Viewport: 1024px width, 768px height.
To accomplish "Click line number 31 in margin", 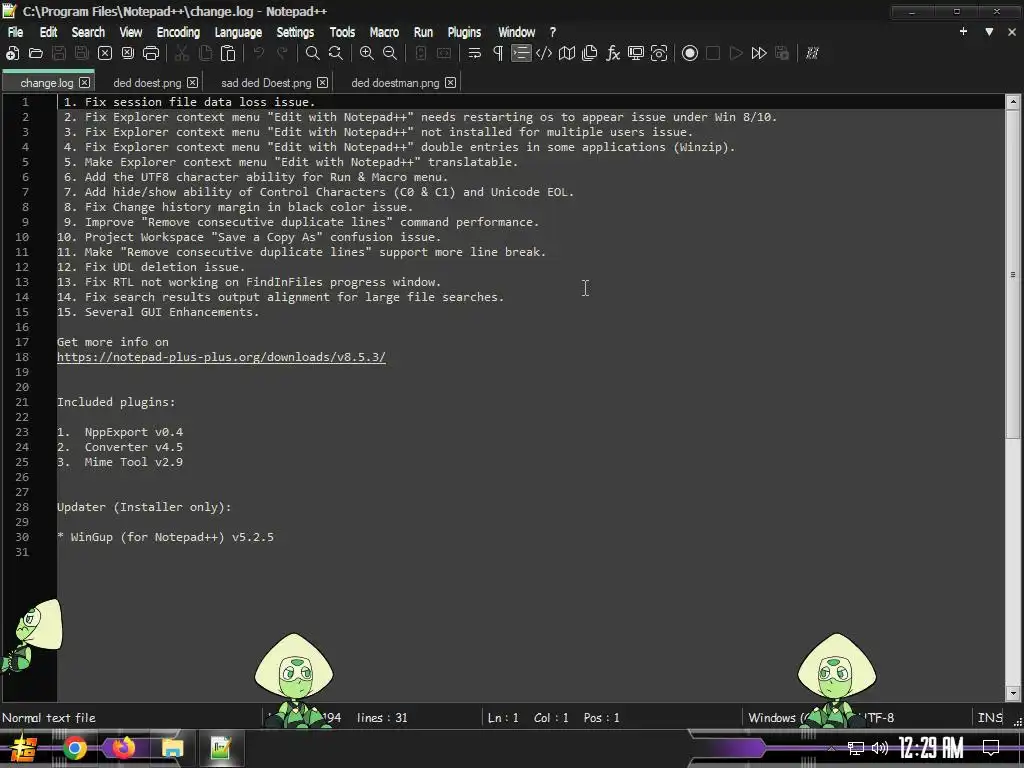I will [22, 552].
